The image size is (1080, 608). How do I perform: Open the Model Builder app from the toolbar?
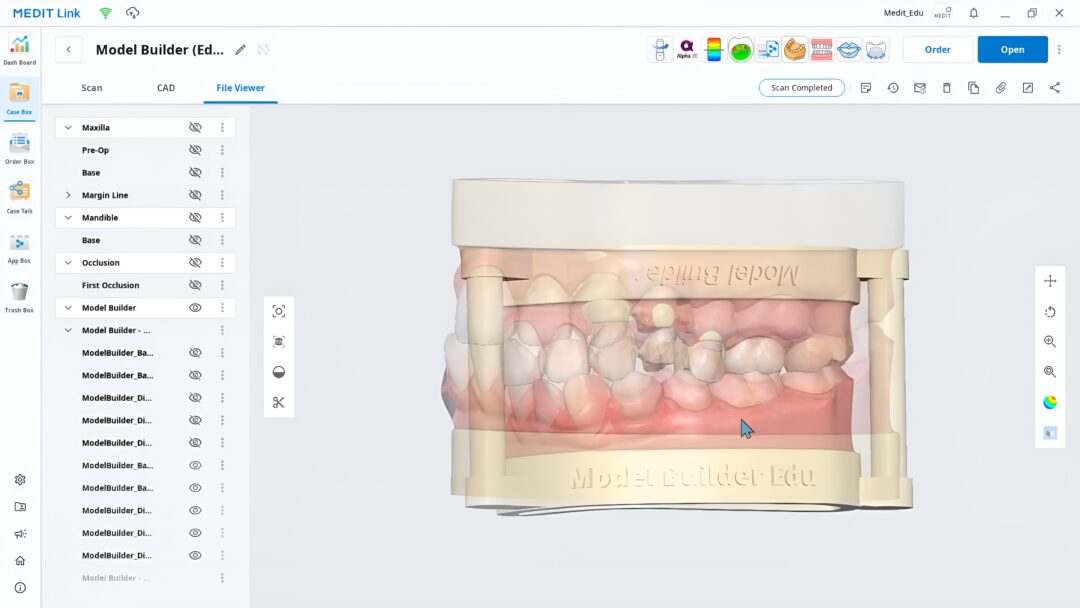(794, 49)
